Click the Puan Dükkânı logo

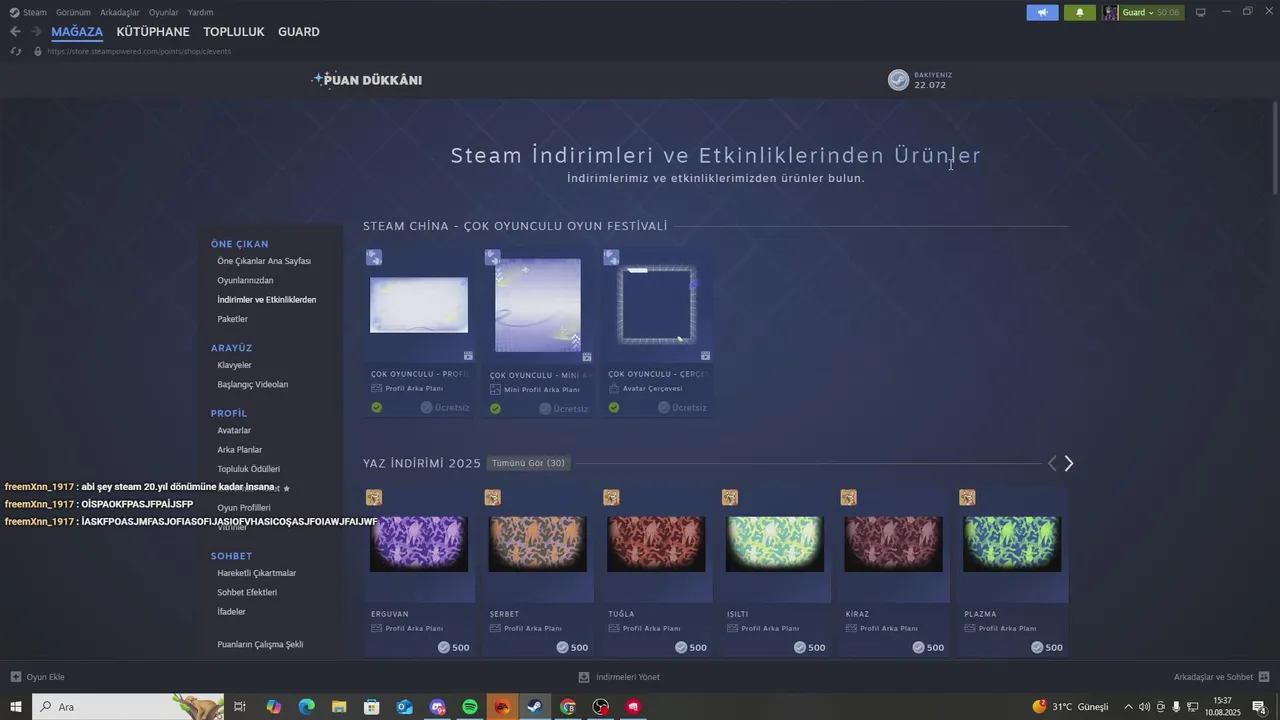(367, 80)
